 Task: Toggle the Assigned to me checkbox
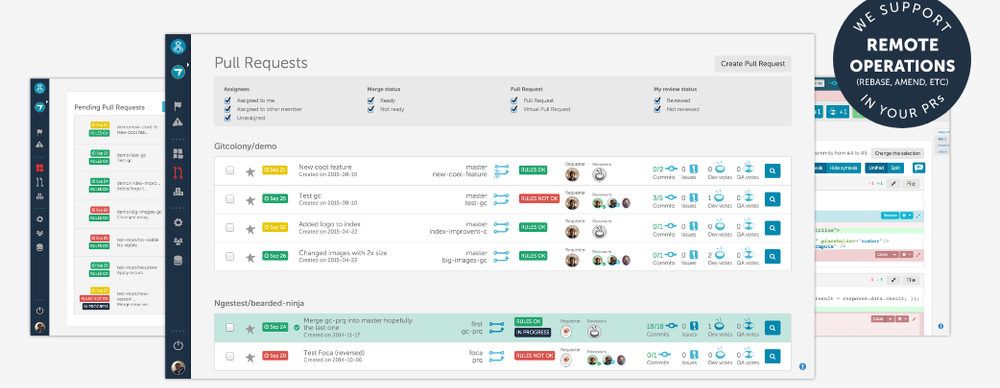click(227, 100)
